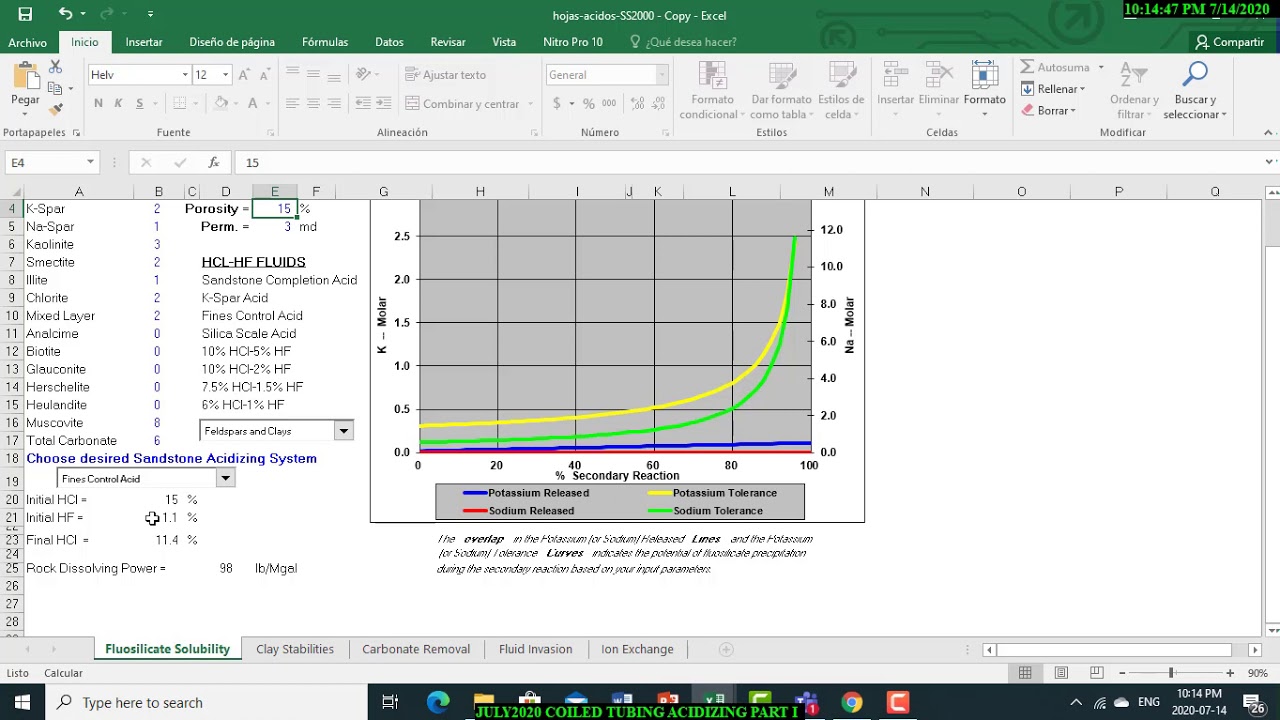Click the Chrome icon in the taskbar
1280x720 pixels.
point(852,702)
